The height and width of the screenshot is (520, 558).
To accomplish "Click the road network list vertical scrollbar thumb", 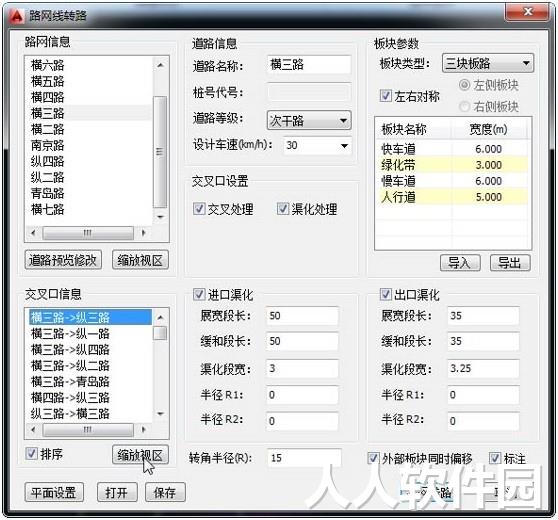I will (160, 152).
